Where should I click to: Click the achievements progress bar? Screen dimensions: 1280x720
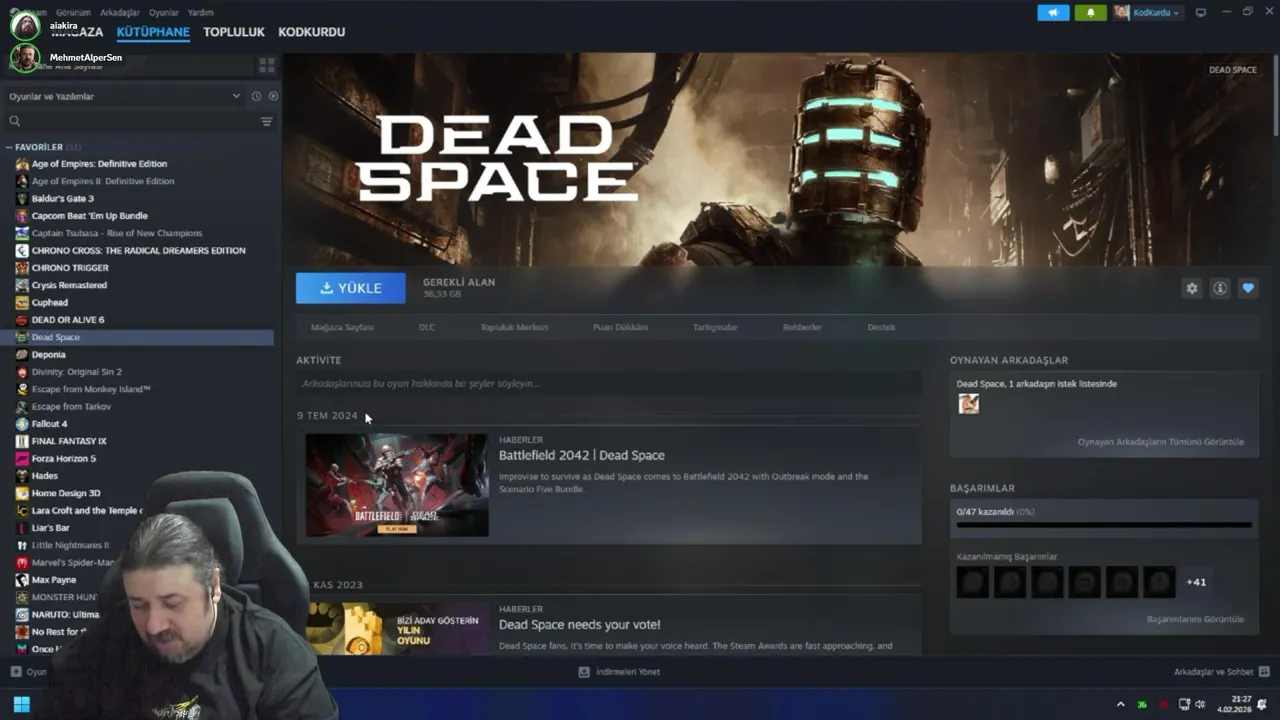[x=1104, y=525]
